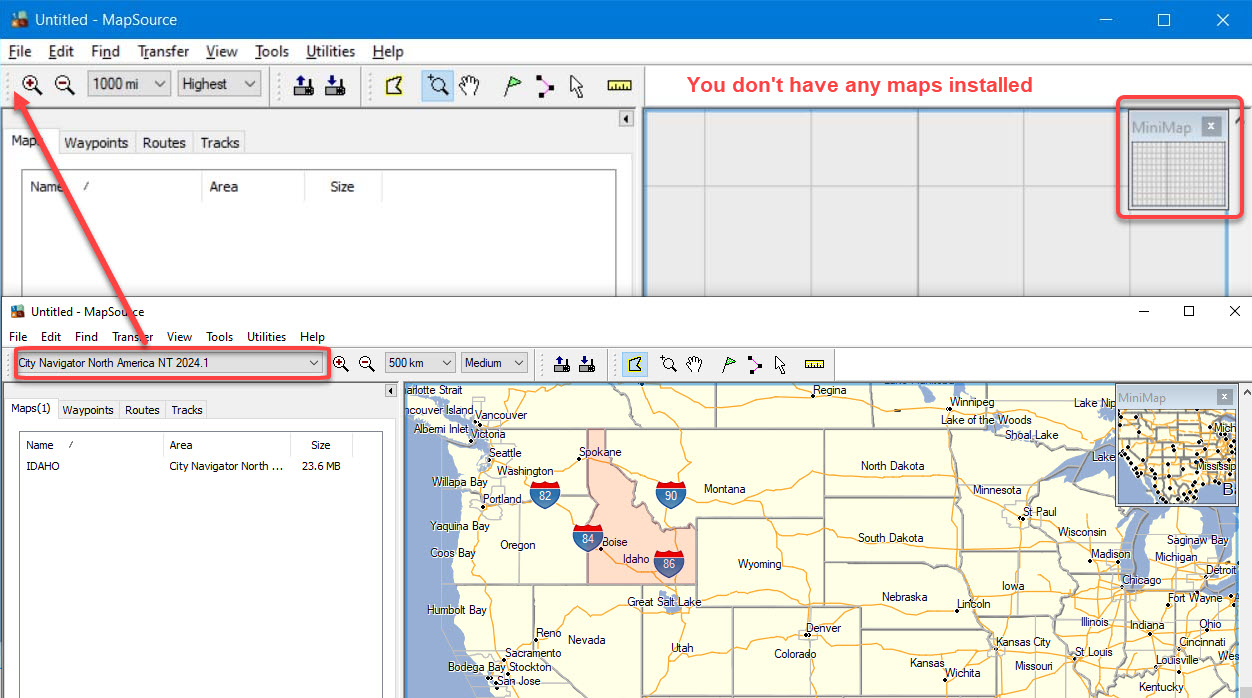1252x698 pixels.
Task: Select the Distance/Bearing ruler tool in top window
Action: [619, 85]
